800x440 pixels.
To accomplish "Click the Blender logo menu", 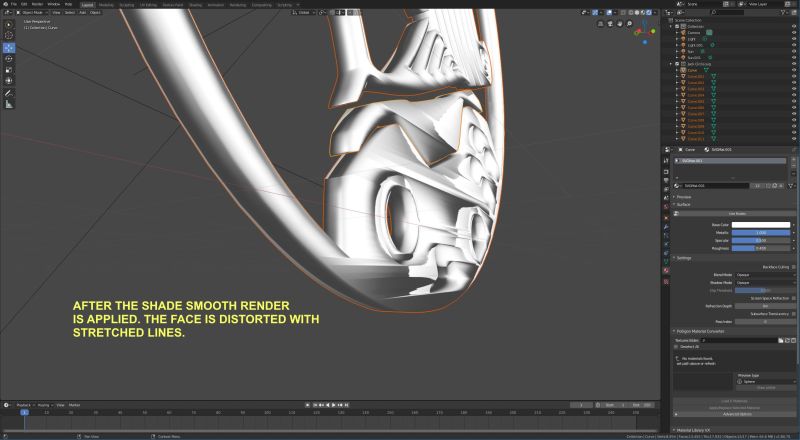I will click(x=5, y=4).
